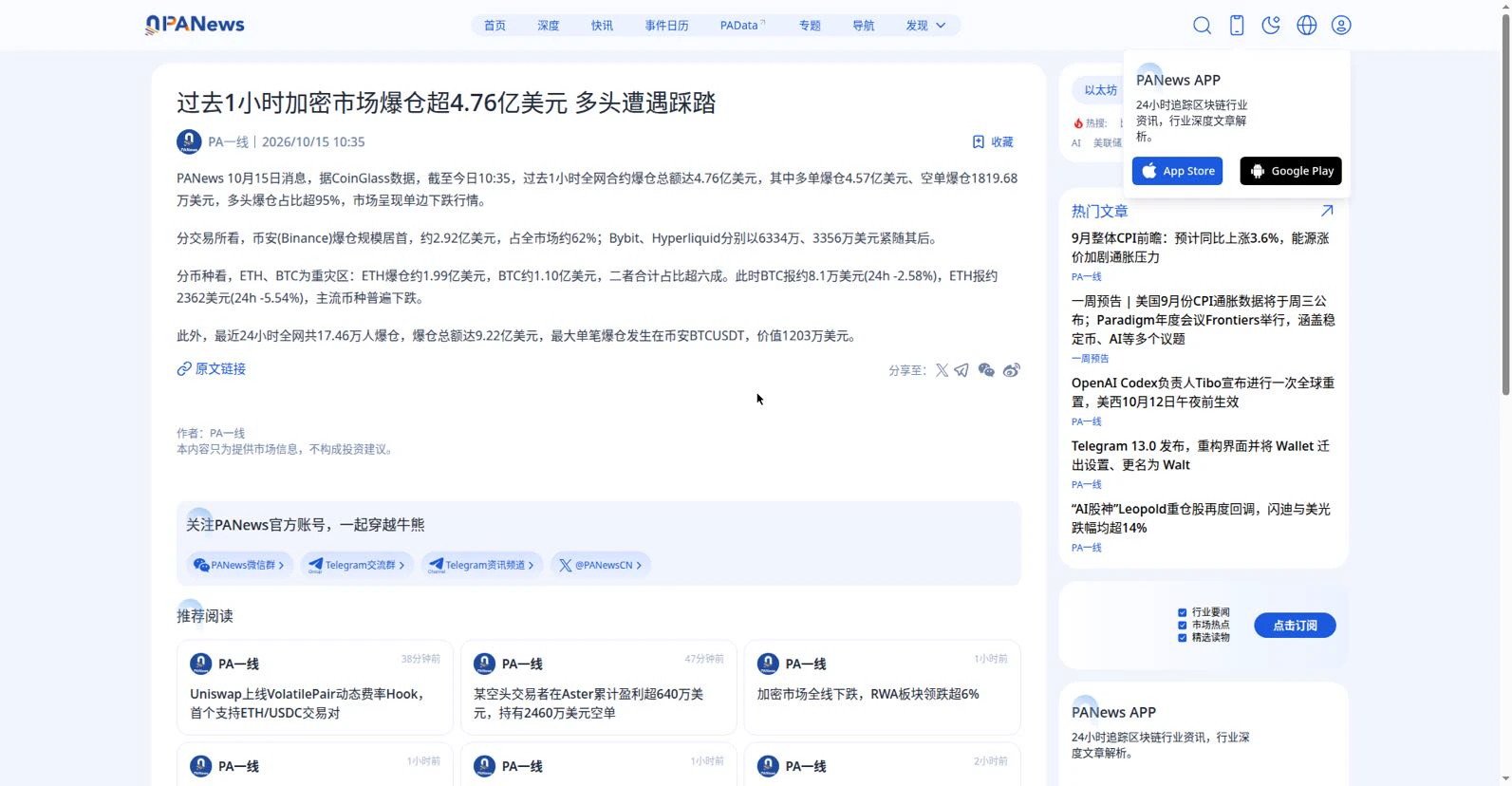
Task: Open the 加密市场全线下跌 recommended card
Action: [x=882, y=687]
